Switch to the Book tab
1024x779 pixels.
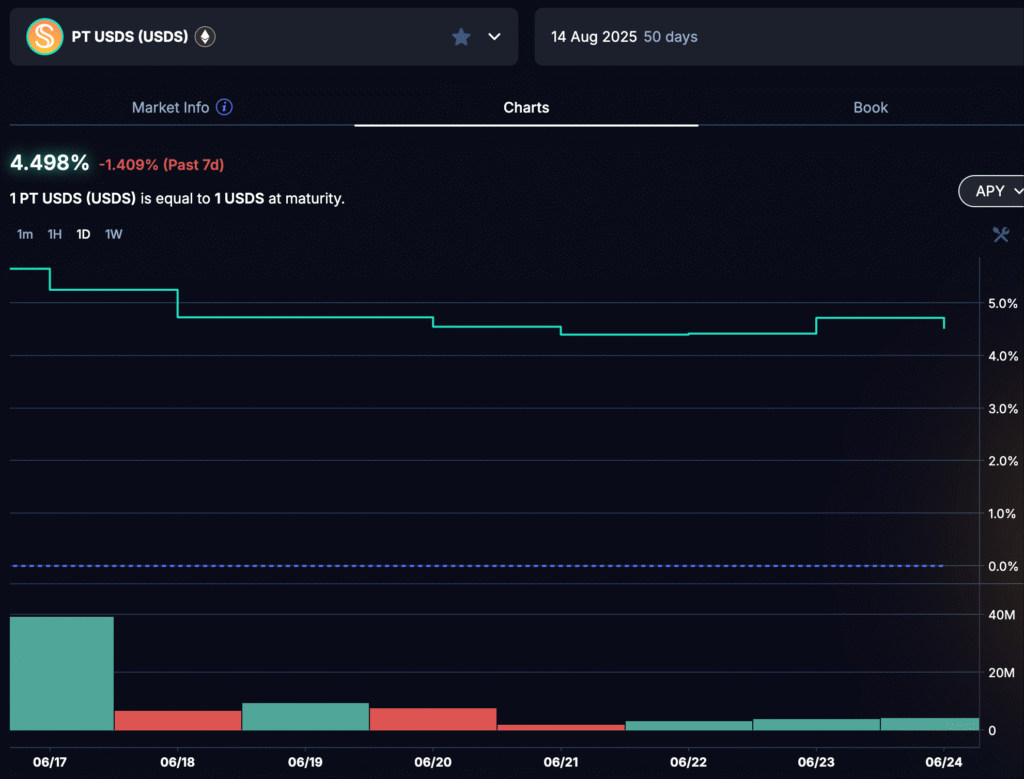point(871,108)
